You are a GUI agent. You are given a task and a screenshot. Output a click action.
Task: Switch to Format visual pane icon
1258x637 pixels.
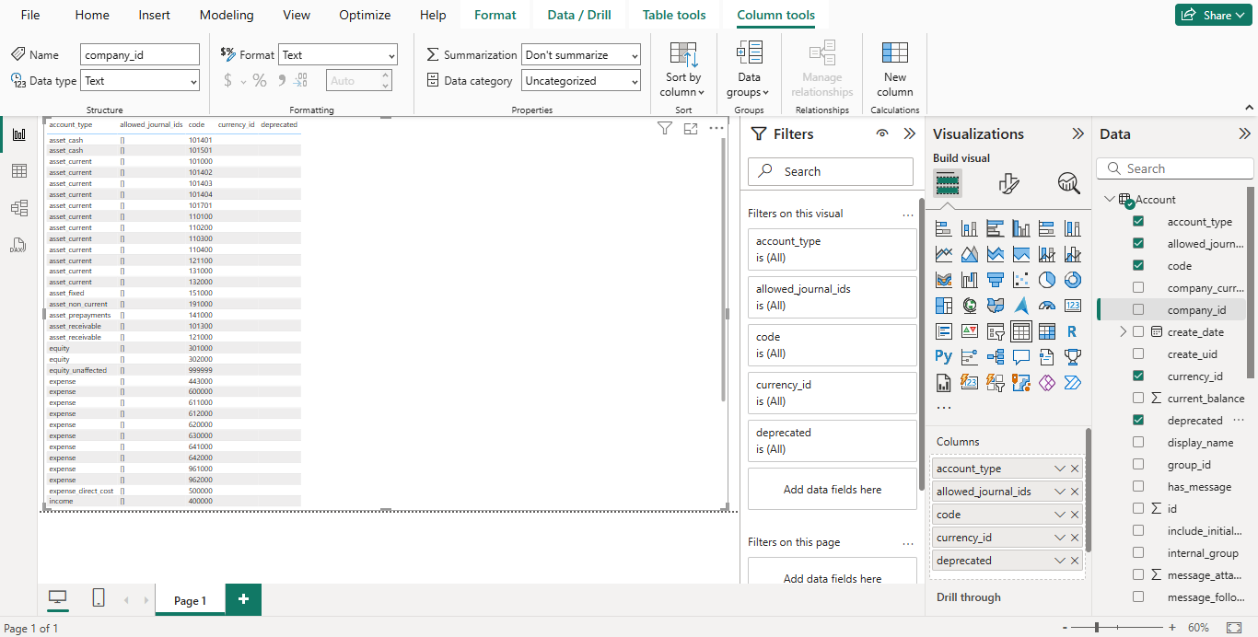click(x=1008, y=183)
